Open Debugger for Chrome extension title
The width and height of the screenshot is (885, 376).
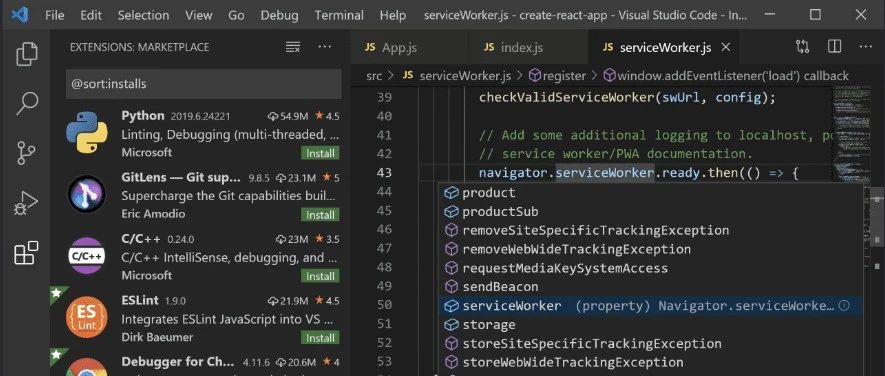click(178, 361)
